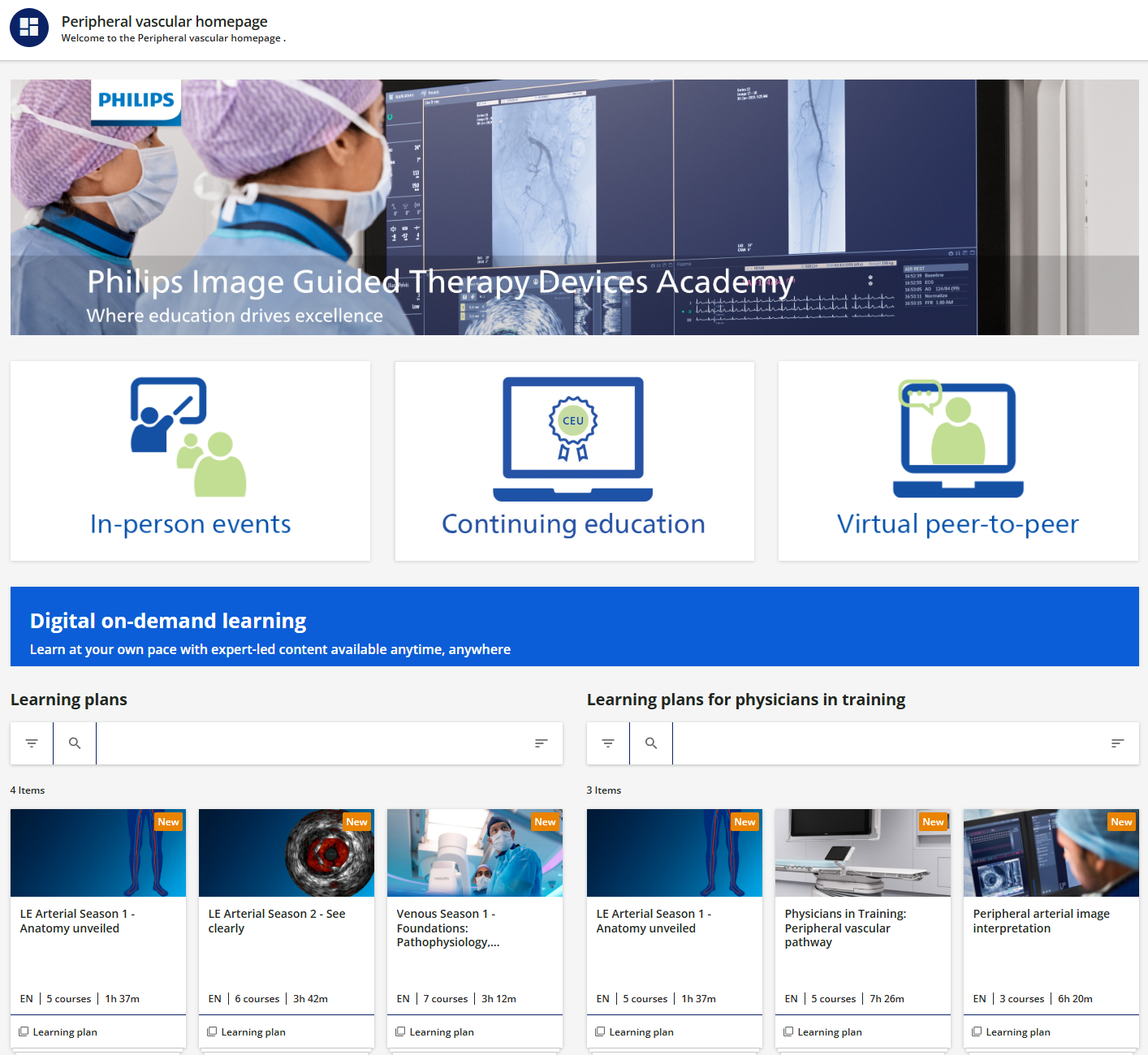Image resolution: width=1148 pixels, height=1055 pixels.
Task: Go to Virtual peer-to-peer section
Action: pos(958,524)
